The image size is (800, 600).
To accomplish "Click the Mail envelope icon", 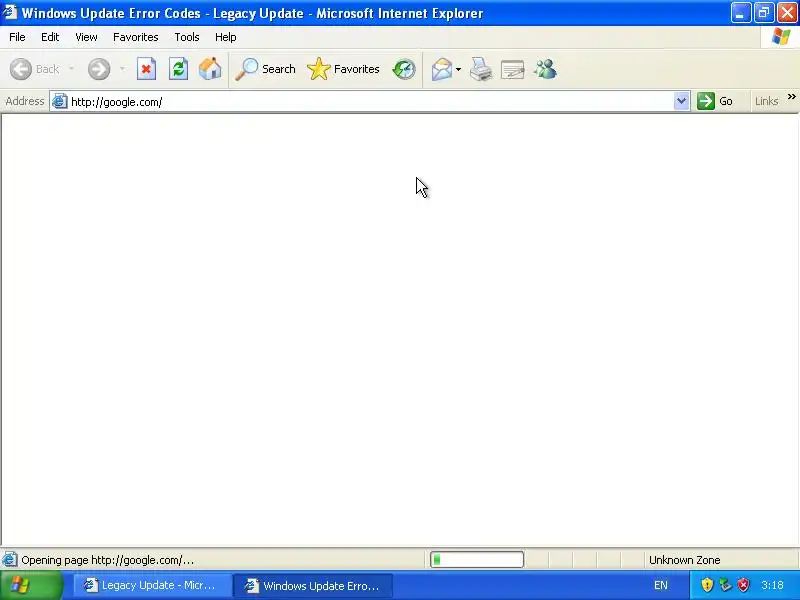I will [441, 69].
